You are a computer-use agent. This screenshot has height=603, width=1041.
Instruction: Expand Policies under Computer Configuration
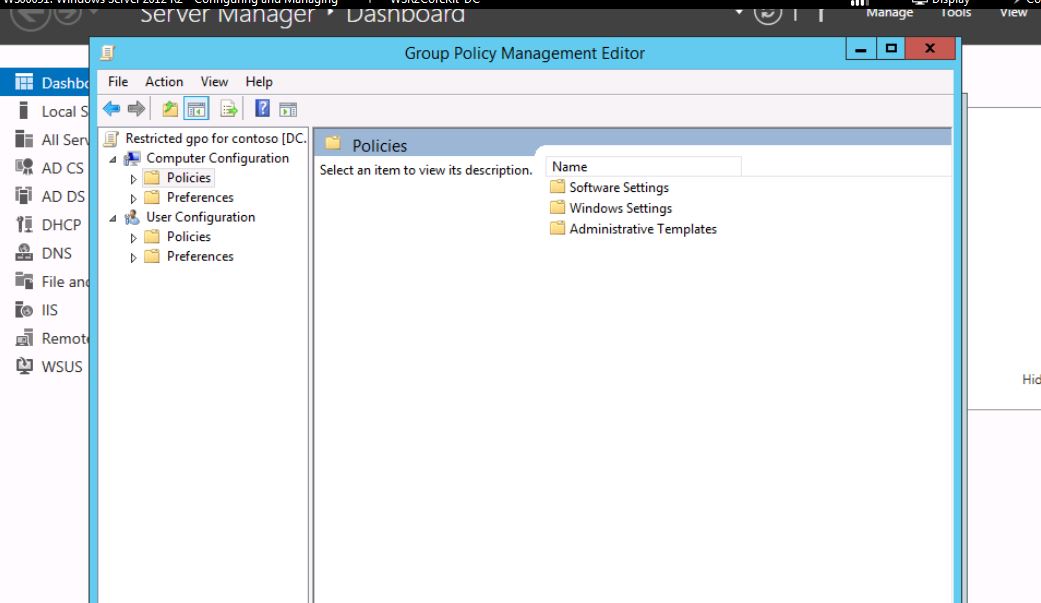(x=134, y=179)
